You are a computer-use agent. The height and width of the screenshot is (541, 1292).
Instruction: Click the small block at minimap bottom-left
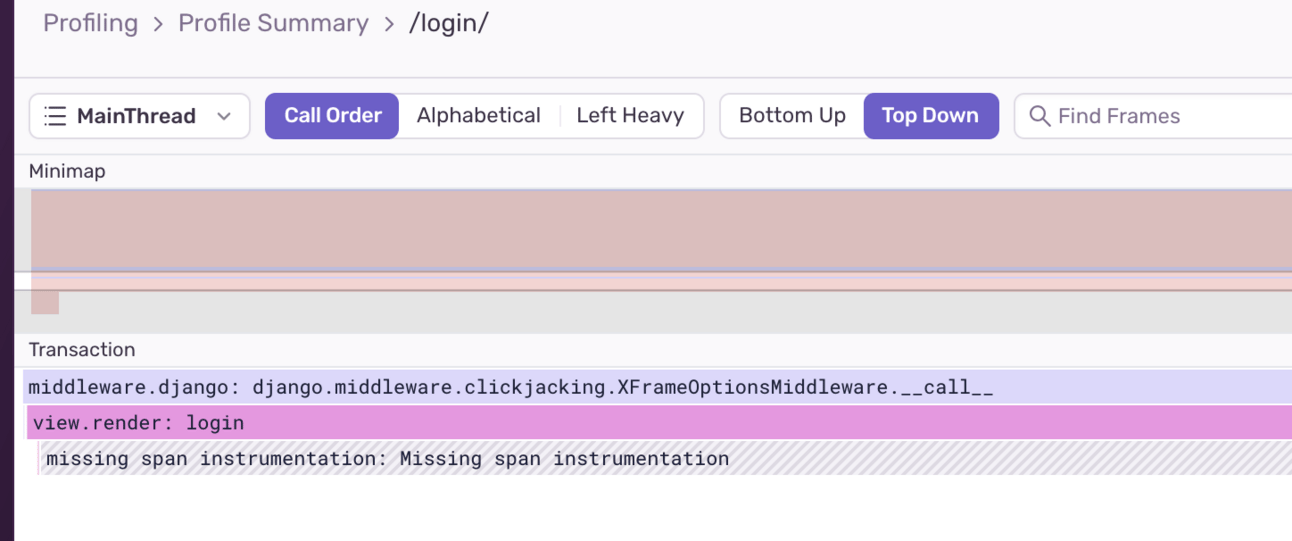point(45,302)
